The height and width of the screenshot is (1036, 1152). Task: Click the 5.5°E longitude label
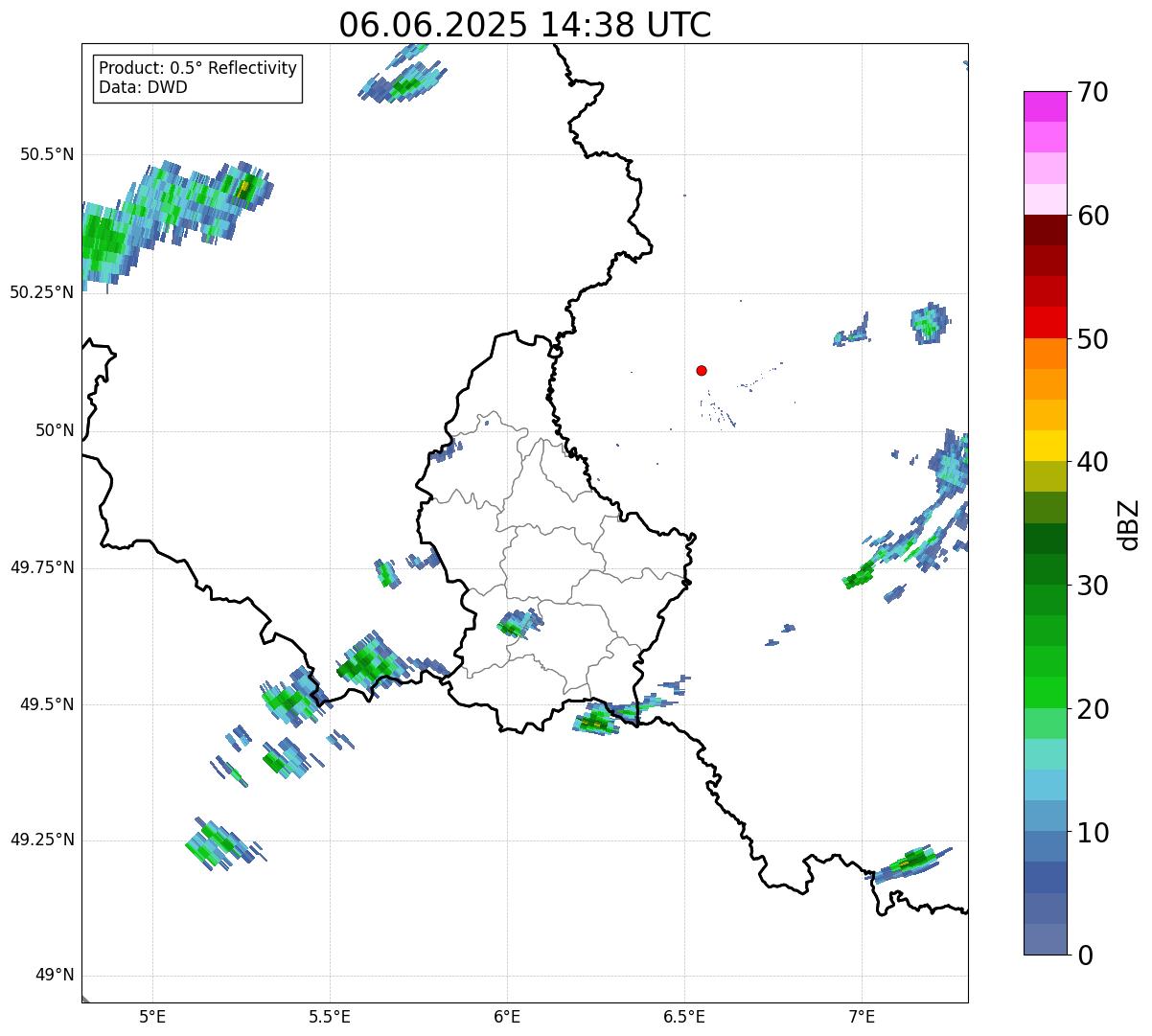click(330, 1016)
